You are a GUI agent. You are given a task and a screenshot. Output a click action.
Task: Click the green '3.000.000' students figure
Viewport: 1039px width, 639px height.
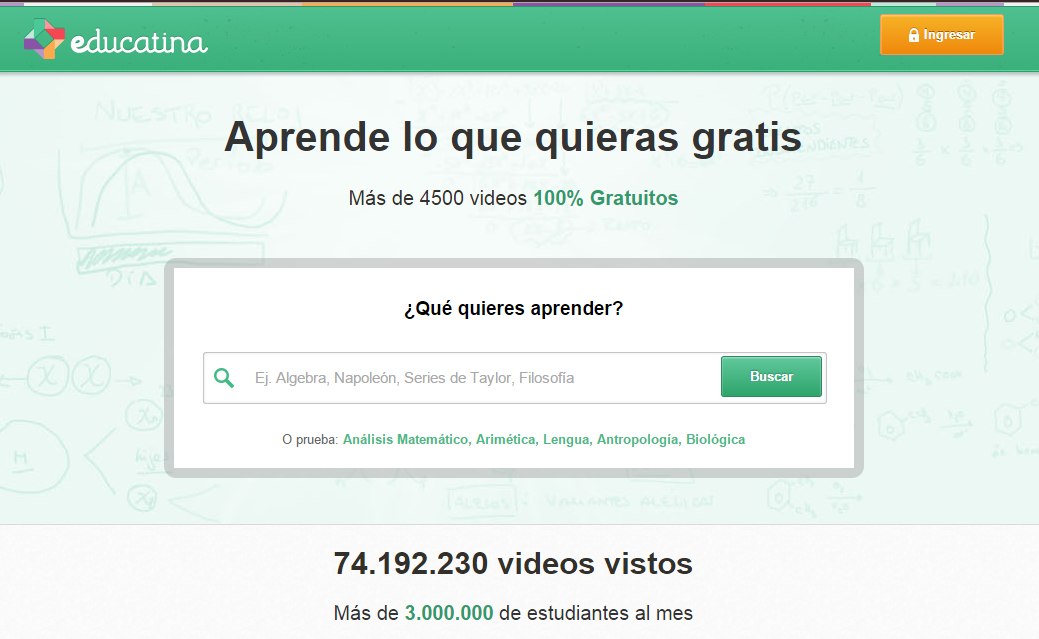tap(448, 613)
